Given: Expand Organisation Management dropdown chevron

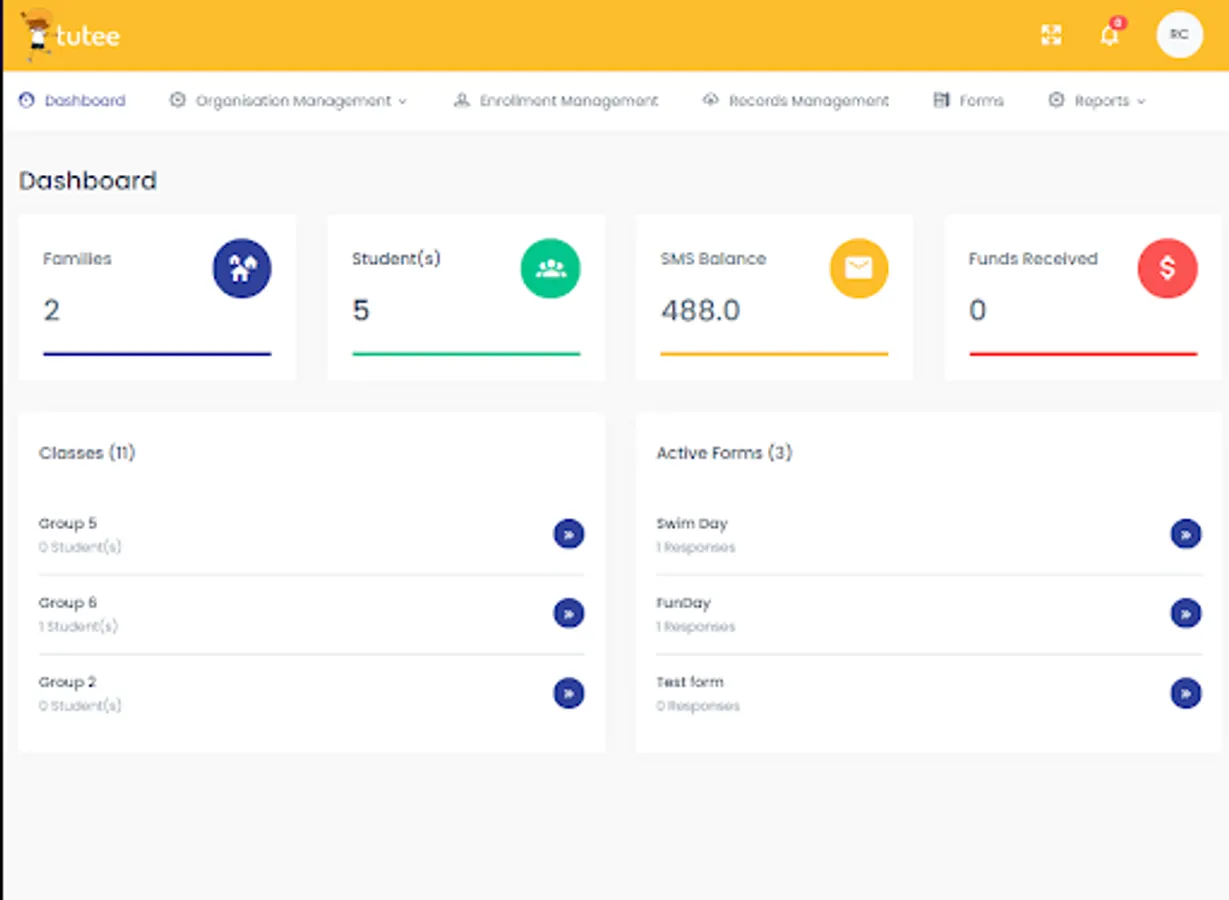Looking at the screenshot, I should tap(403, 101).
